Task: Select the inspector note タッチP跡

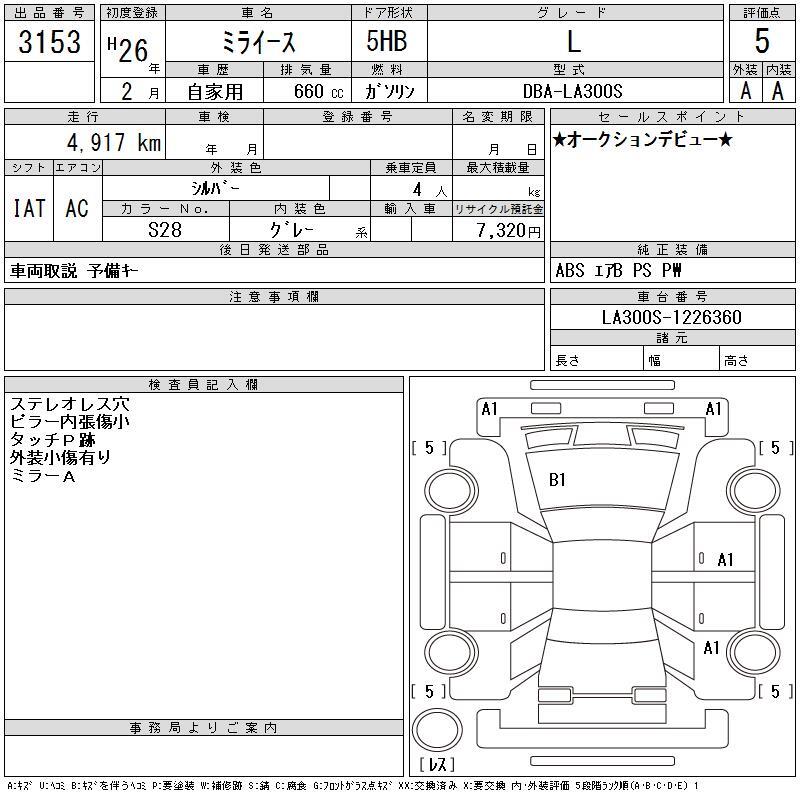Action: (x=53, y=440)
